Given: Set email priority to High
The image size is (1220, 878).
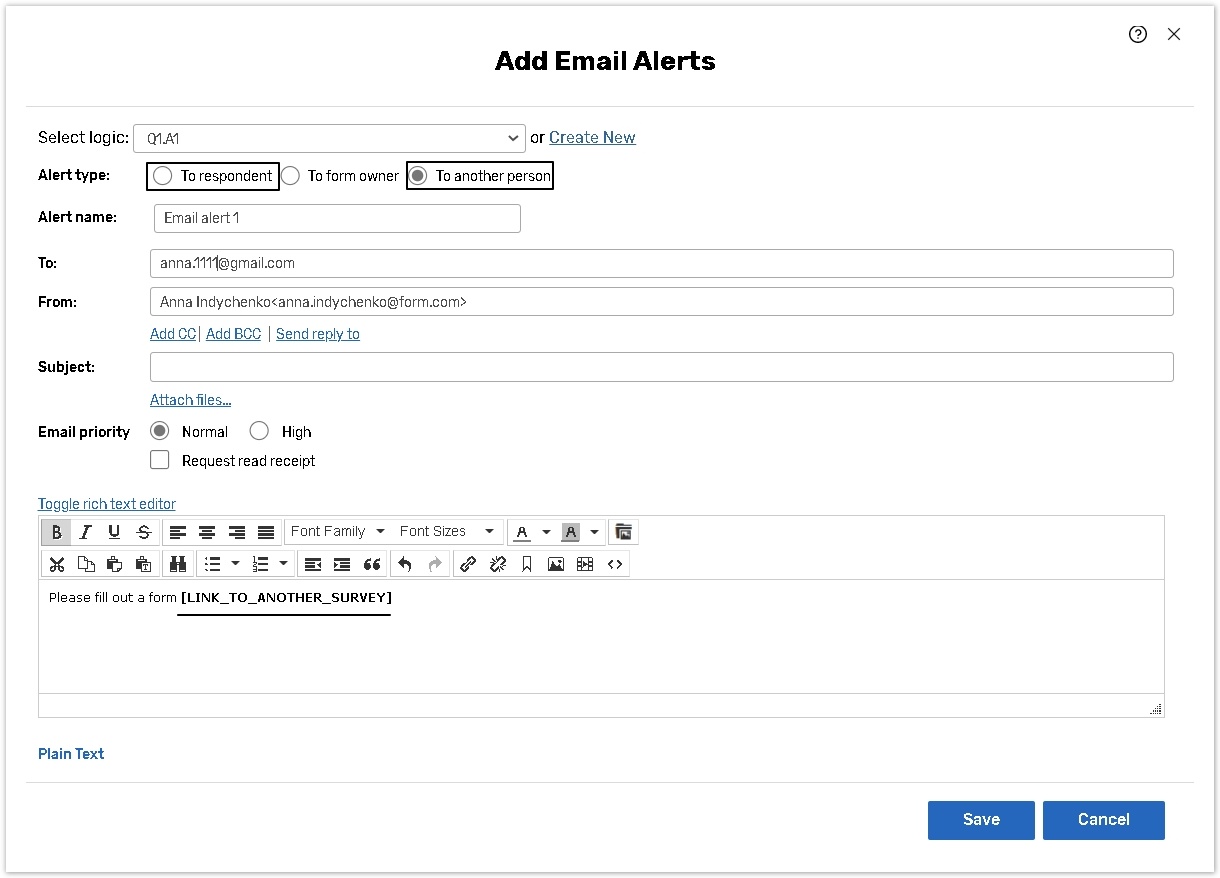Looking at the screenshot, I should click(x=260, y=431).
